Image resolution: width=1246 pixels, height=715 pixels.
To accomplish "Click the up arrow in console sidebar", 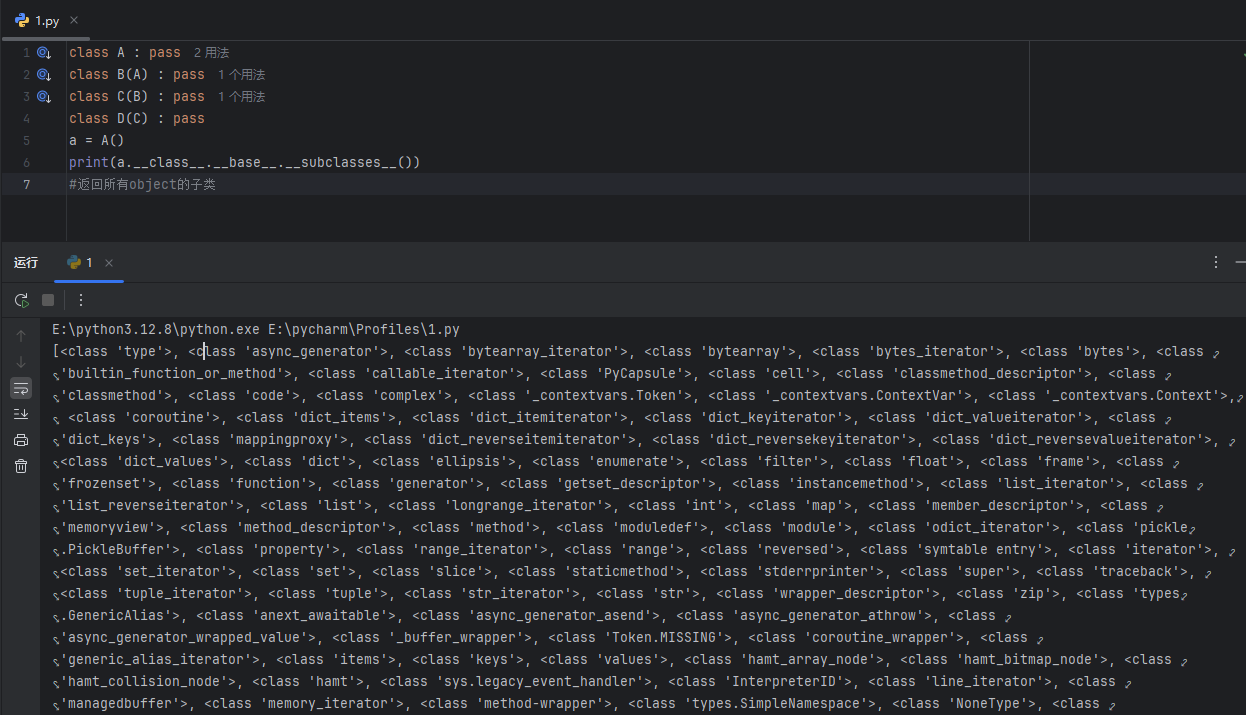I will tap(21, 336).
